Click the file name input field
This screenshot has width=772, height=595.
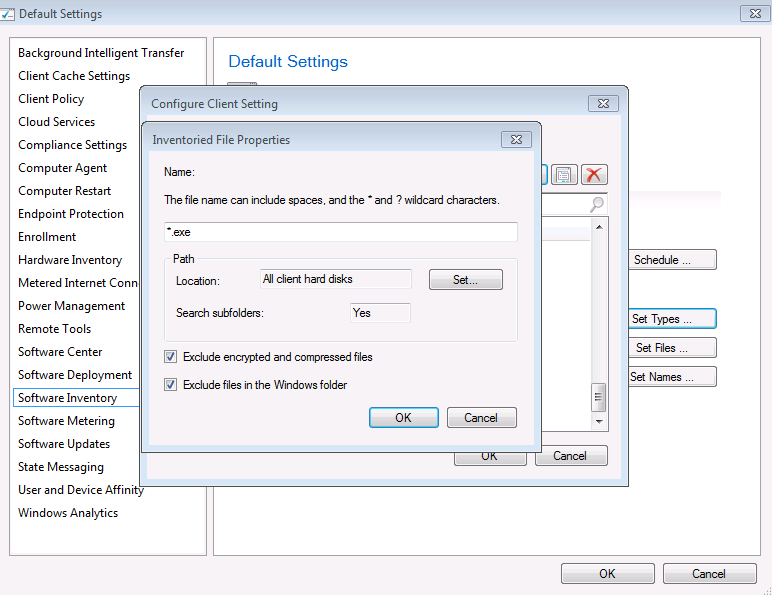340,232
